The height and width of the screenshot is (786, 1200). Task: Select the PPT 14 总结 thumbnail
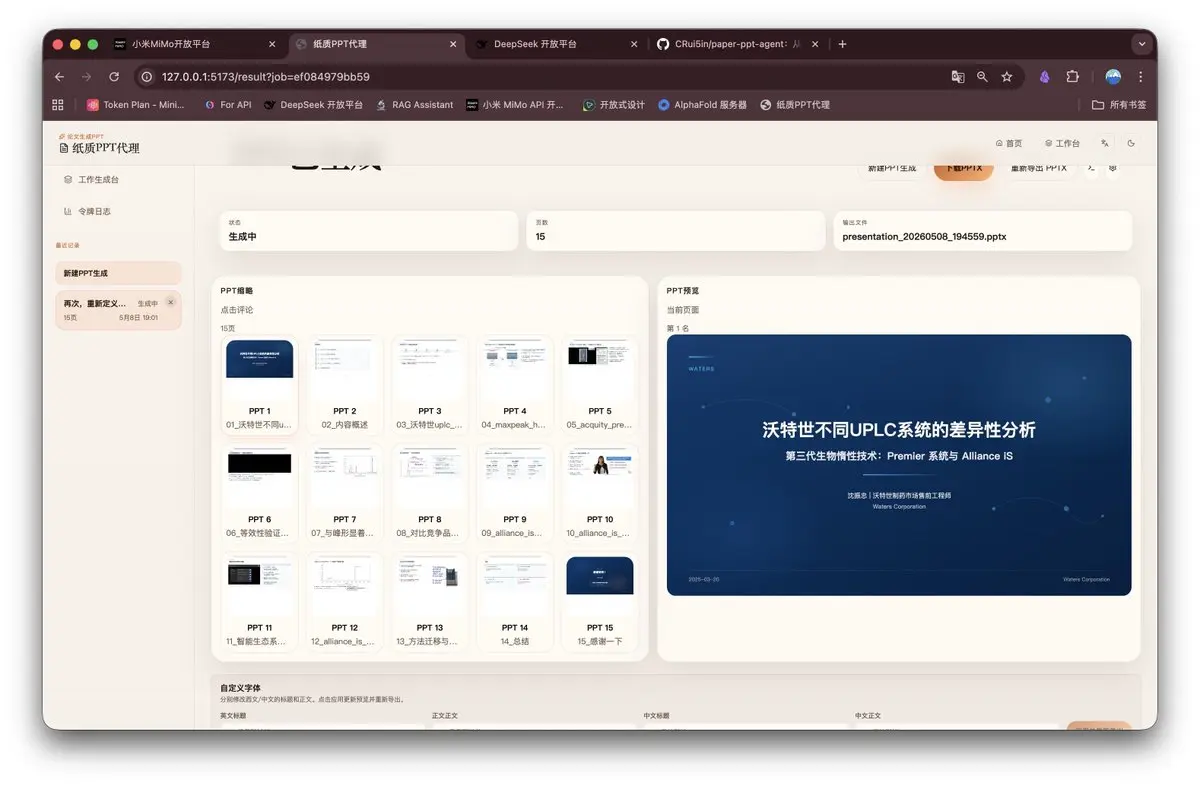[x=515, y=604]
